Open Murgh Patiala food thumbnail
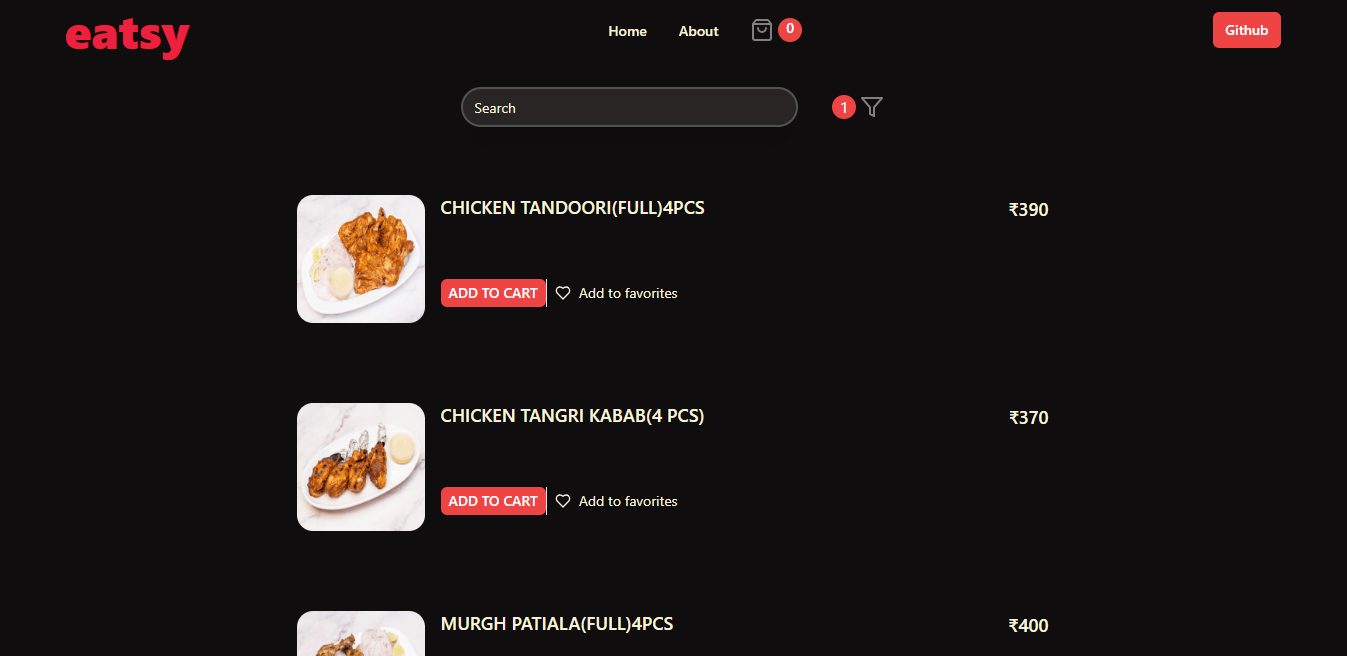The width and height of the screenshot is (1347, 656). [x=361, y=633]
